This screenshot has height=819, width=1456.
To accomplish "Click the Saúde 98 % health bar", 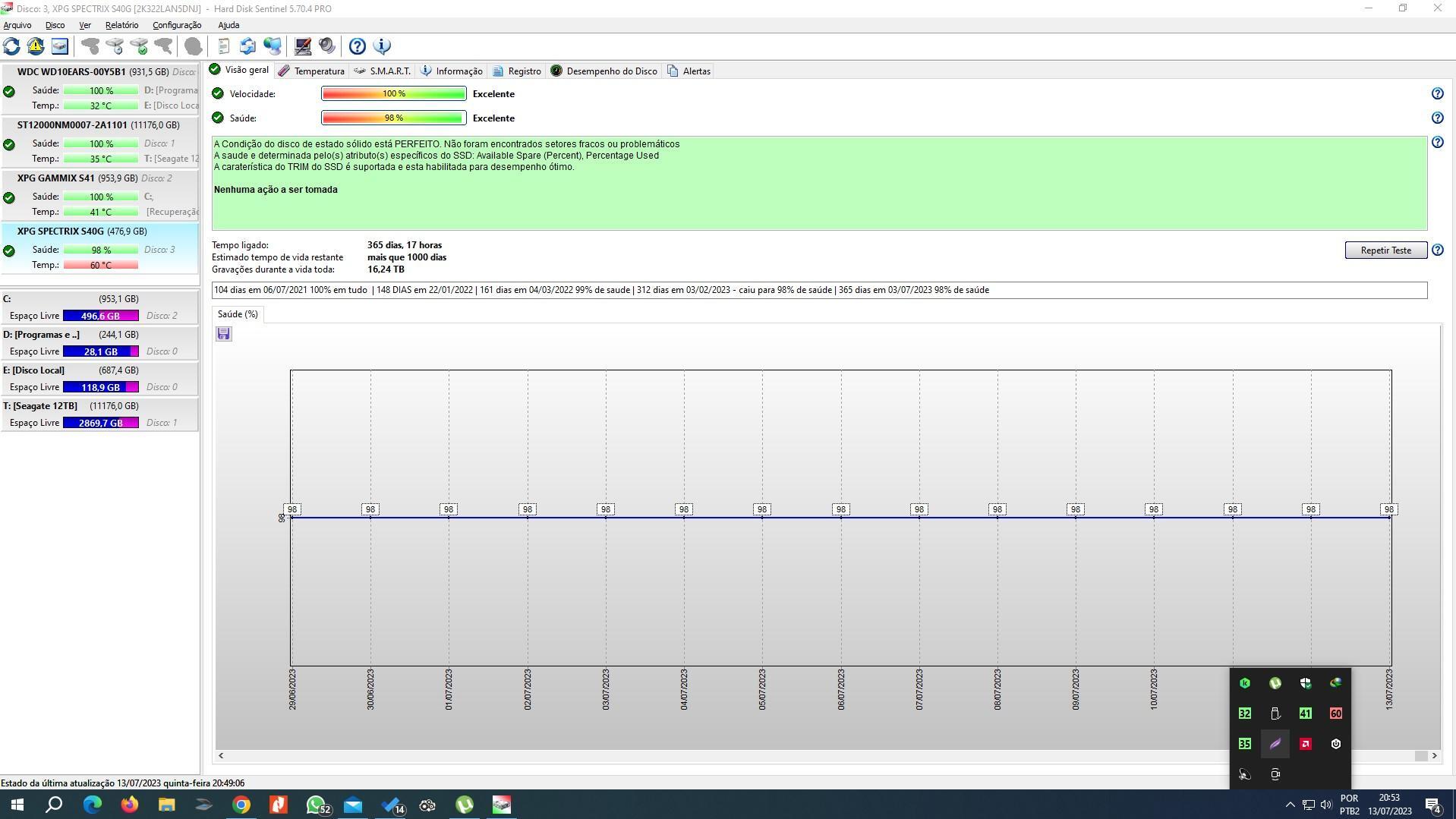I will click(394, 118).
